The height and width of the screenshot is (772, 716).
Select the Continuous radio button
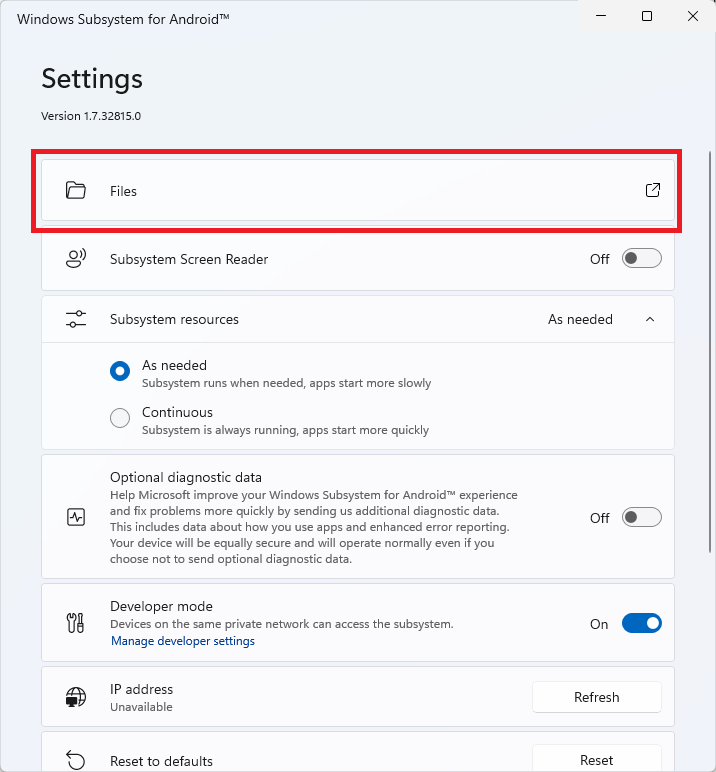pyautogui.click(x=120, y=418)
